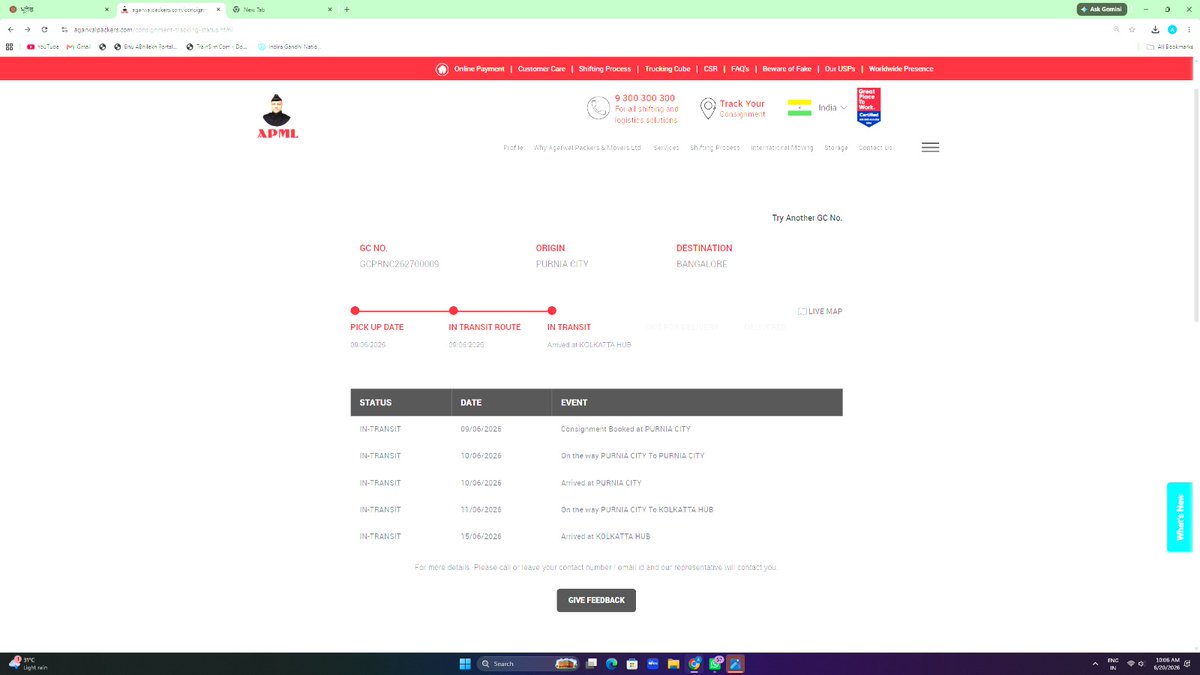Click the Chrome profile avatar
Viewport: 1200px width, 675px height.
coord(1172,29)
